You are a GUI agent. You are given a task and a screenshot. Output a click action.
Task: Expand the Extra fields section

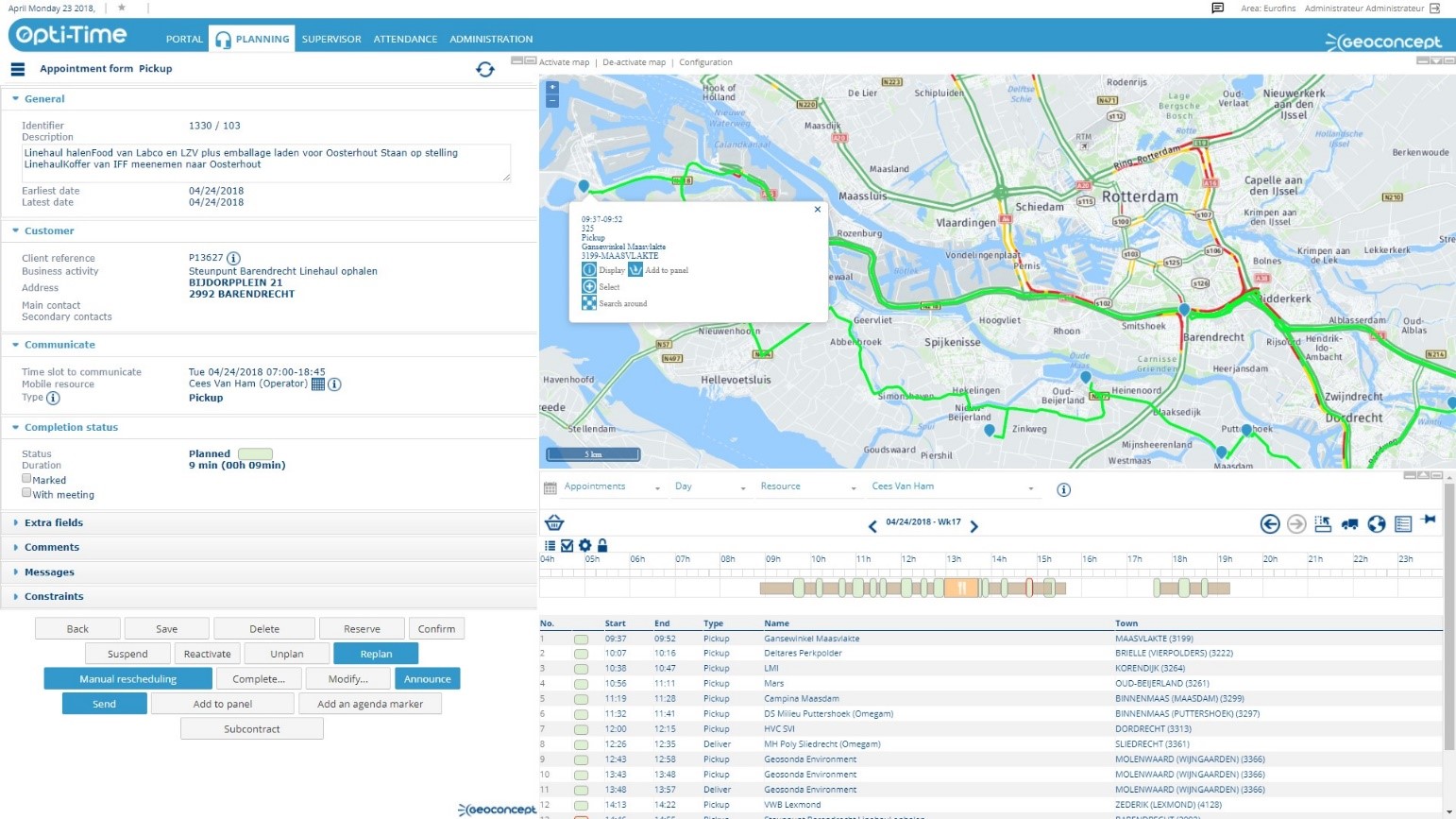pos(54,522)
